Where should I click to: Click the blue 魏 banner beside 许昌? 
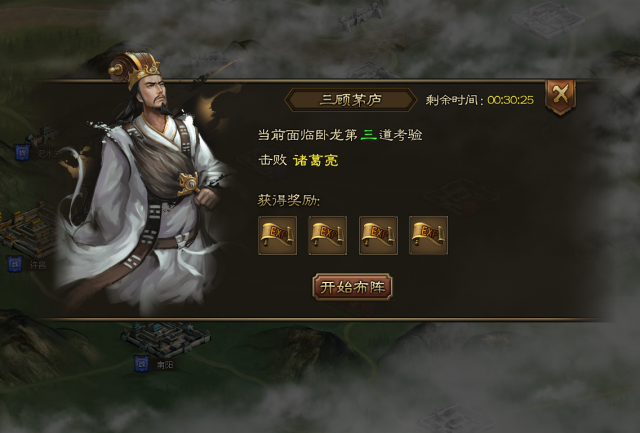(x=16, y=264)
